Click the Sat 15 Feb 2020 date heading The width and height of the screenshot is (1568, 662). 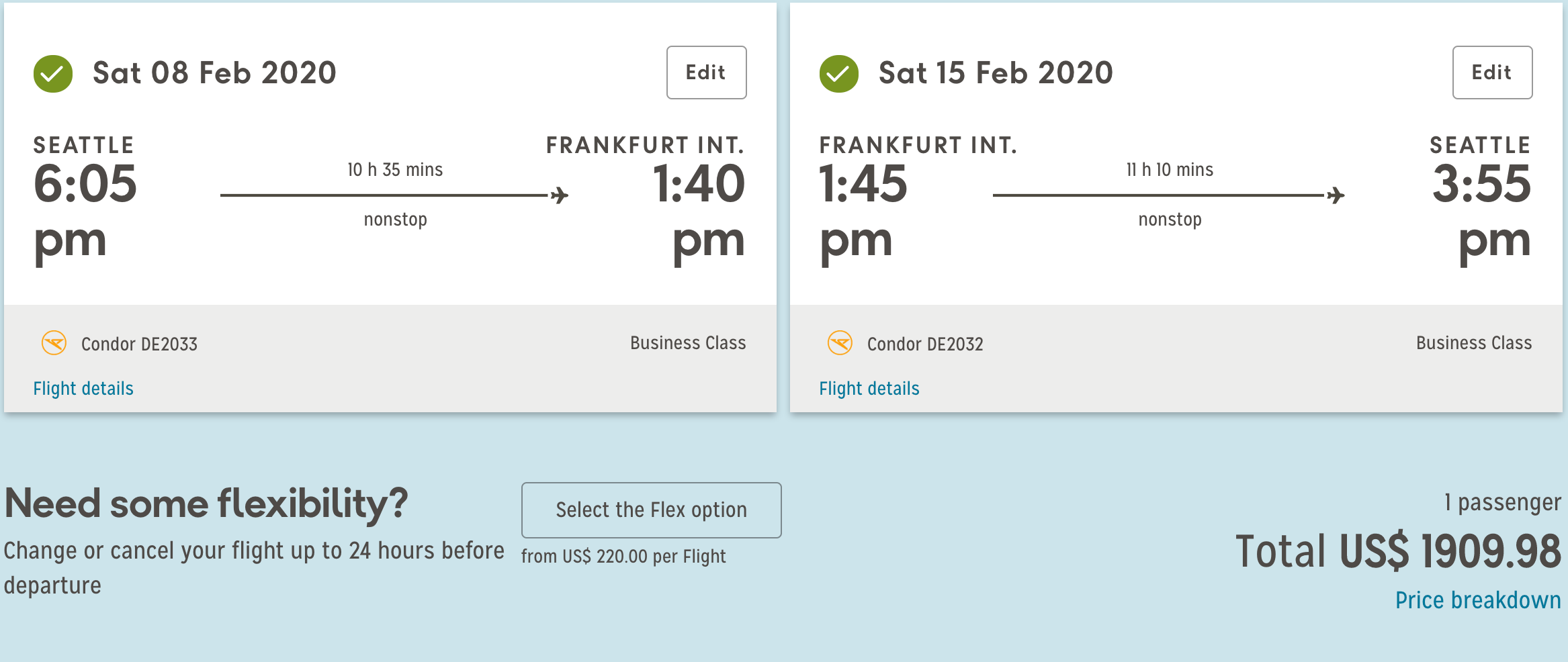click(996, 73)
